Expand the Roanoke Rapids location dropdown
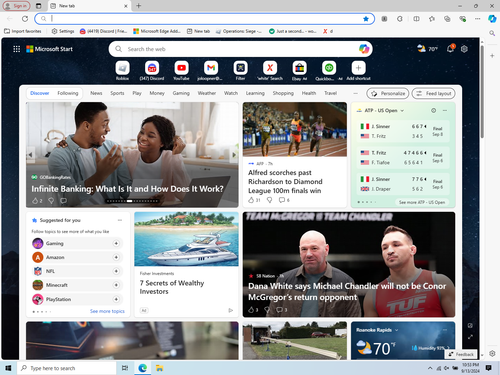 click(396, 330)
